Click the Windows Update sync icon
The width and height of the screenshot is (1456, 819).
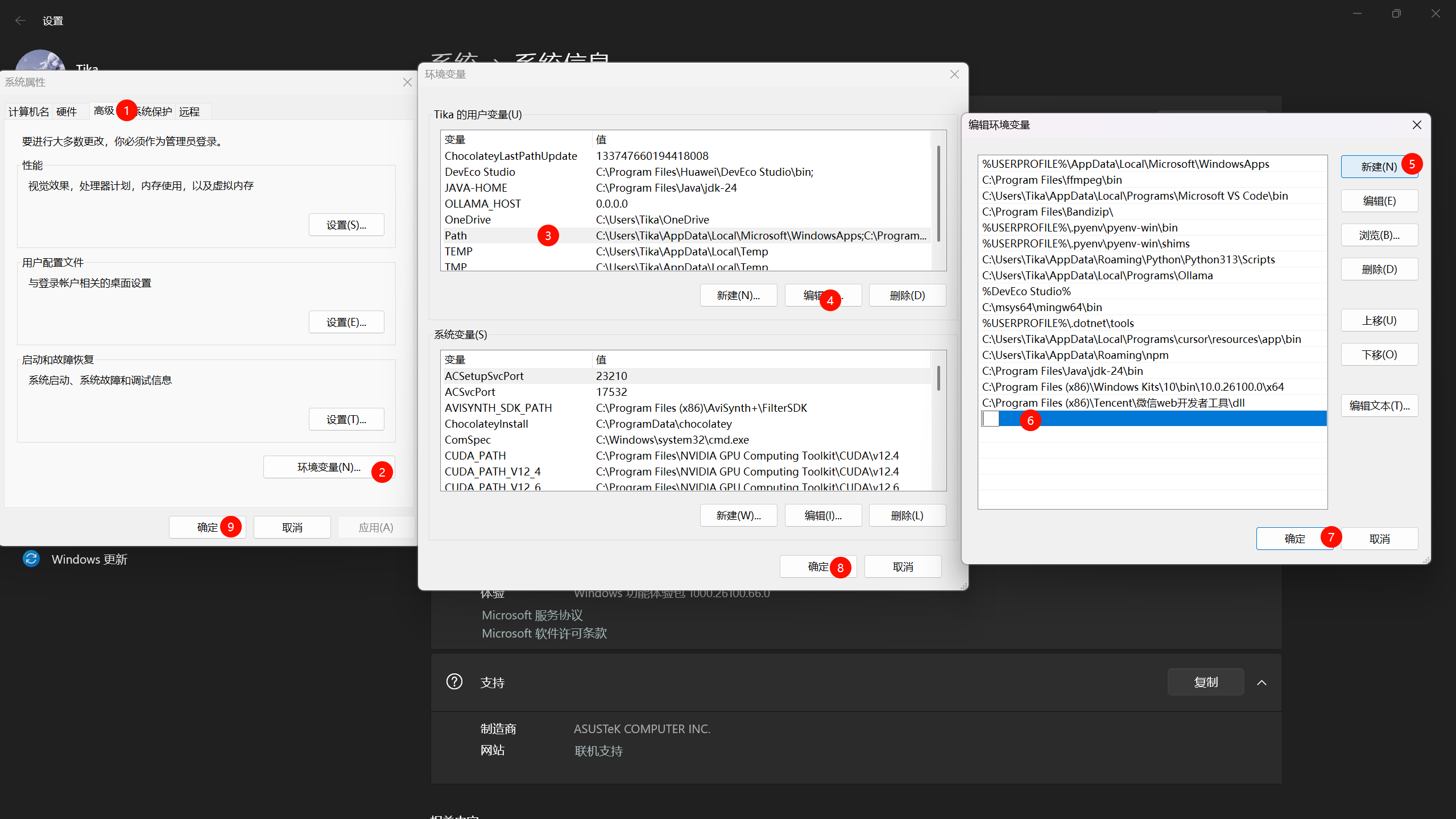click(31, 559)
